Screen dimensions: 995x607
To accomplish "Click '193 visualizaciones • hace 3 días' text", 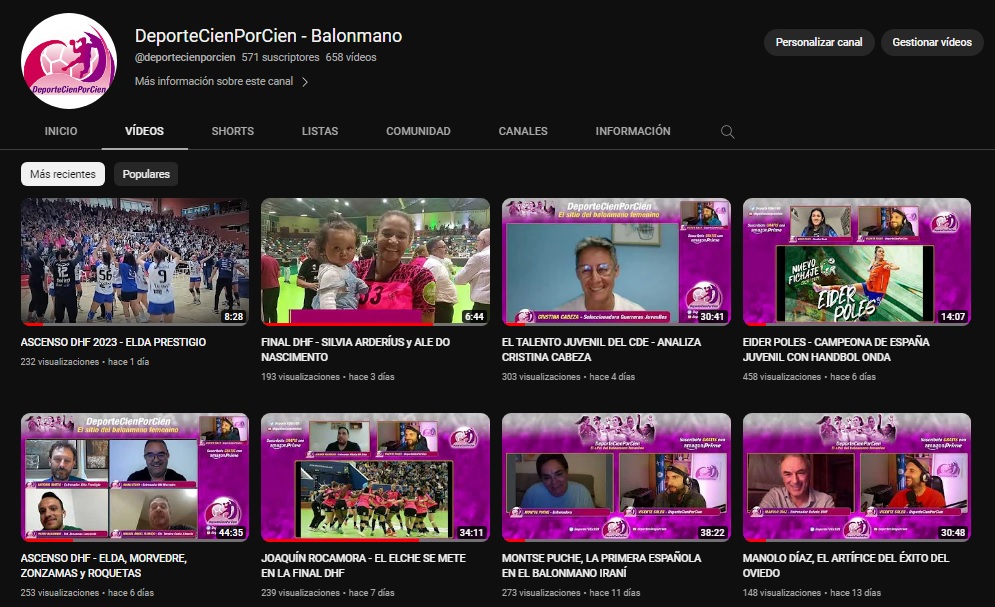I will tap(327, 377).
